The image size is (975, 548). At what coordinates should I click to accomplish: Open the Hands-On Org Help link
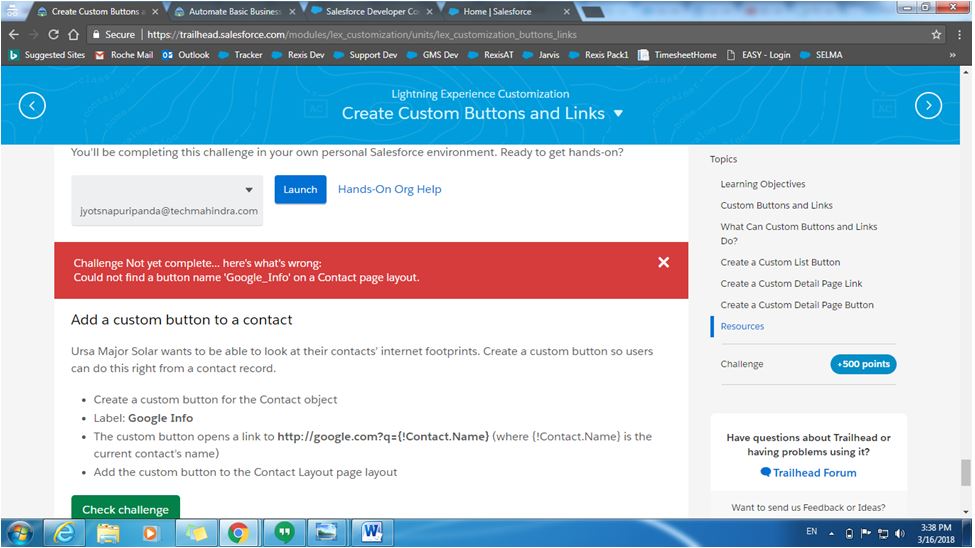pos(389,189)
